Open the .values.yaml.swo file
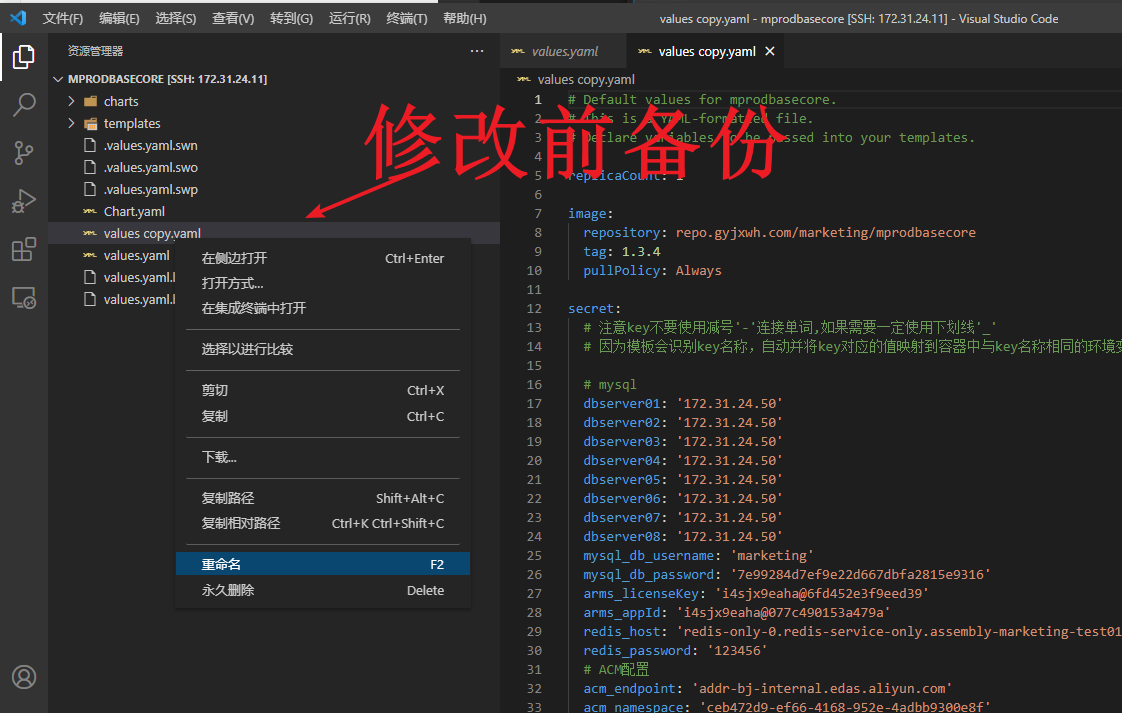Image resolution: width=1122 pixels, height=713 pixels. pos(150,168)
